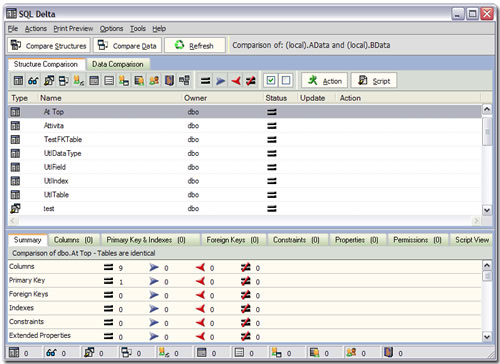Click the object list scrollbar up arrow
Image resolution: width=500 pixels, height=364 pixels.
coord(487,109)
